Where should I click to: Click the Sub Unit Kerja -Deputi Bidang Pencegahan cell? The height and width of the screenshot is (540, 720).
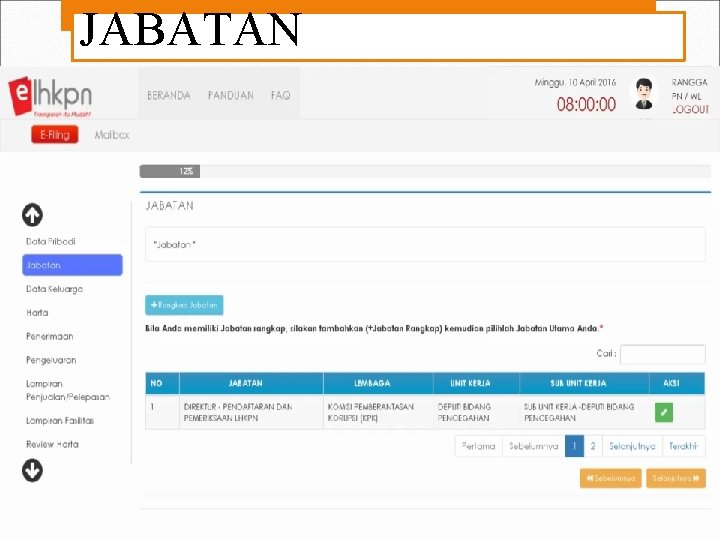point(584,412)
